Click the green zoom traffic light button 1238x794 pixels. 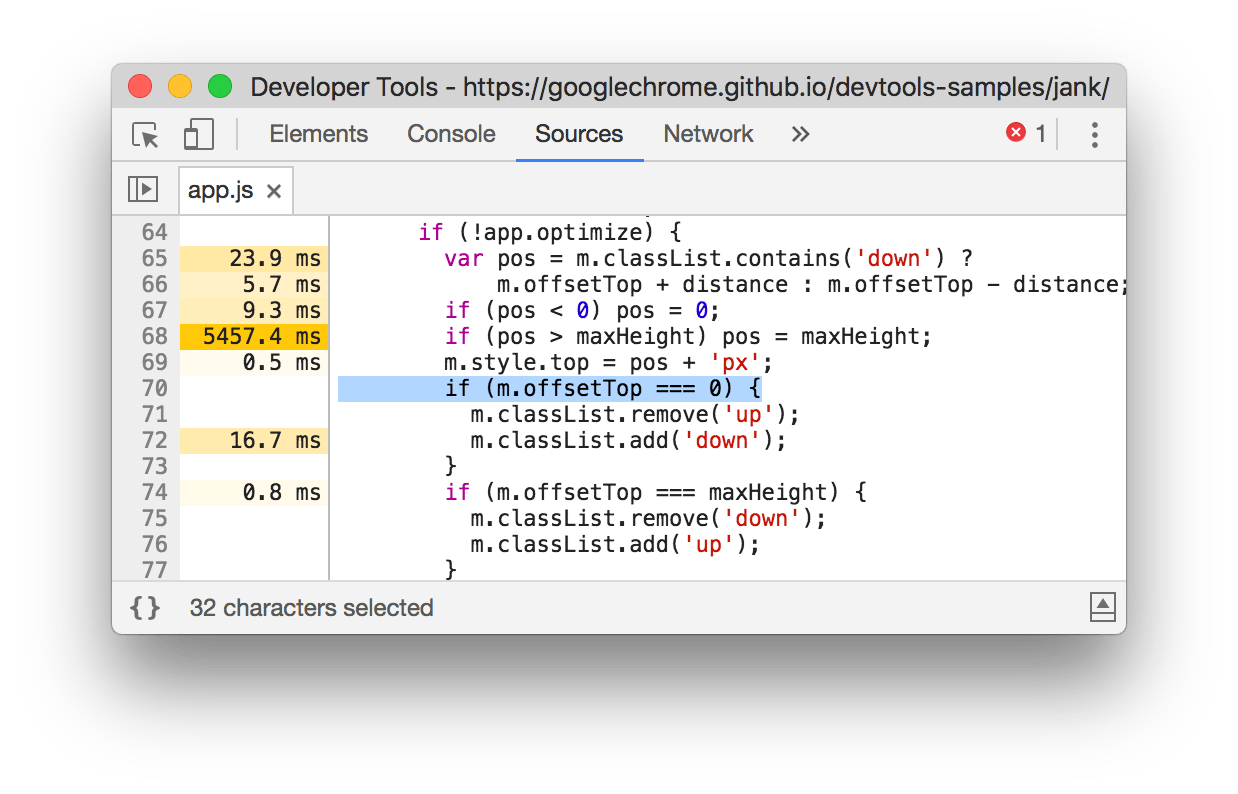click(219, 86)
